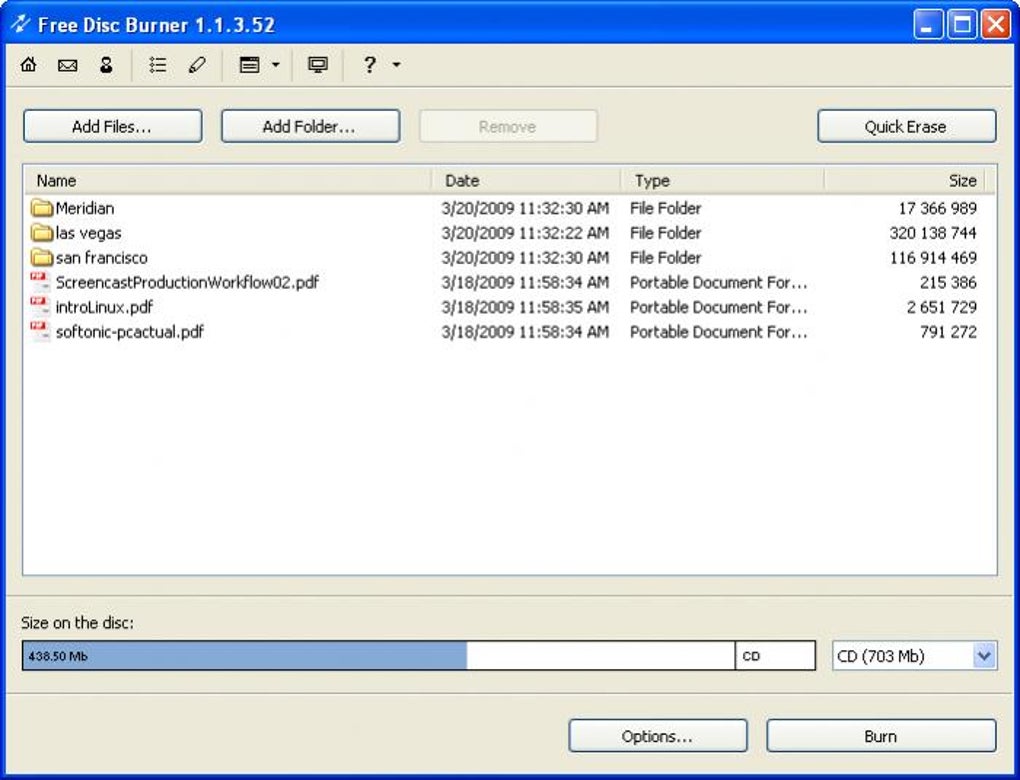This screenshot has height=780, width=1020.
Task: Click the pencil edit icon
Action: (197, 64)
